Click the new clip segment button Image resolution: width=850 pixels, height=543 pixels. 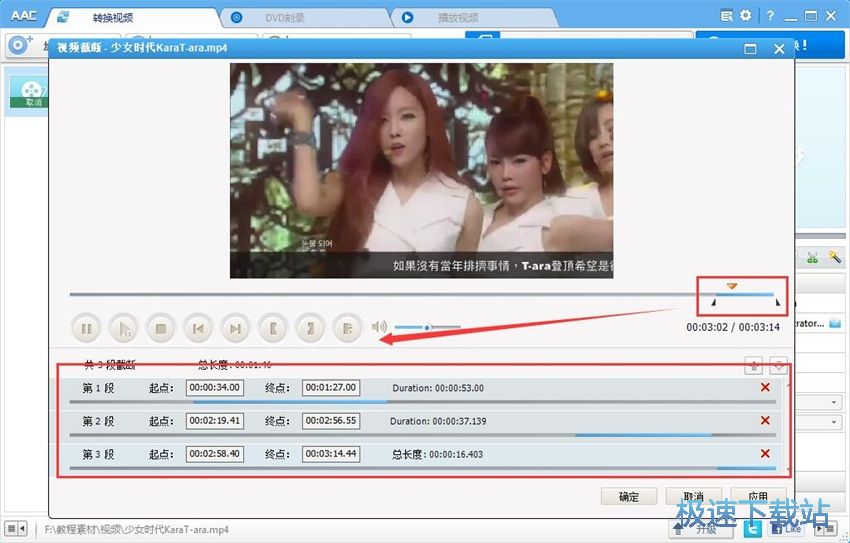tap(347, 328)
